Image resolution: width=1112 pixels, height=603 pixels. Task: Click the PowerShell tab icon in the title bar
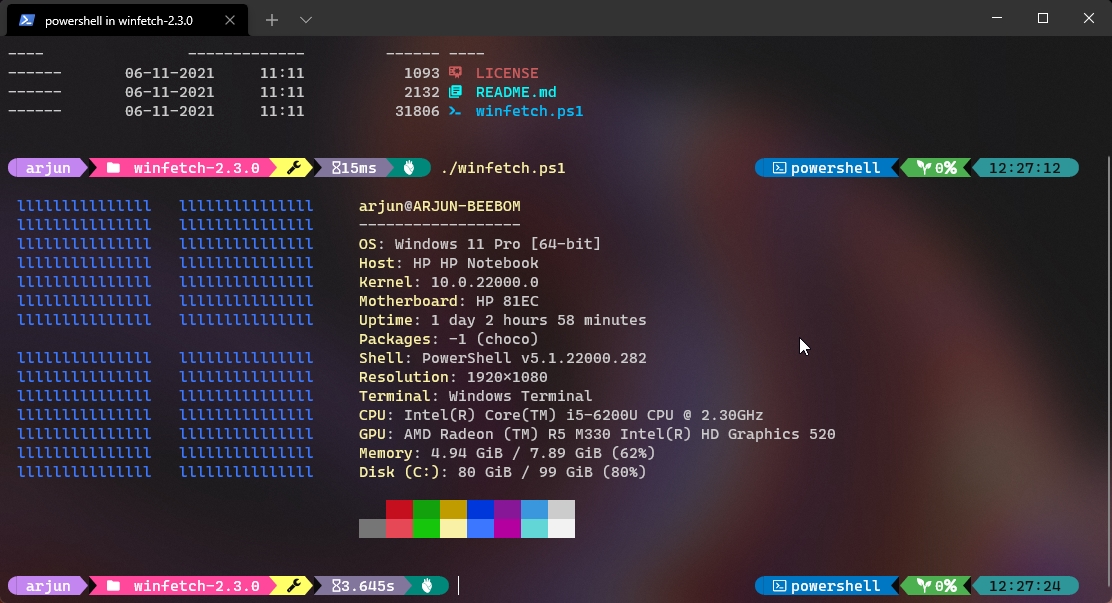[x=25, y=19]
